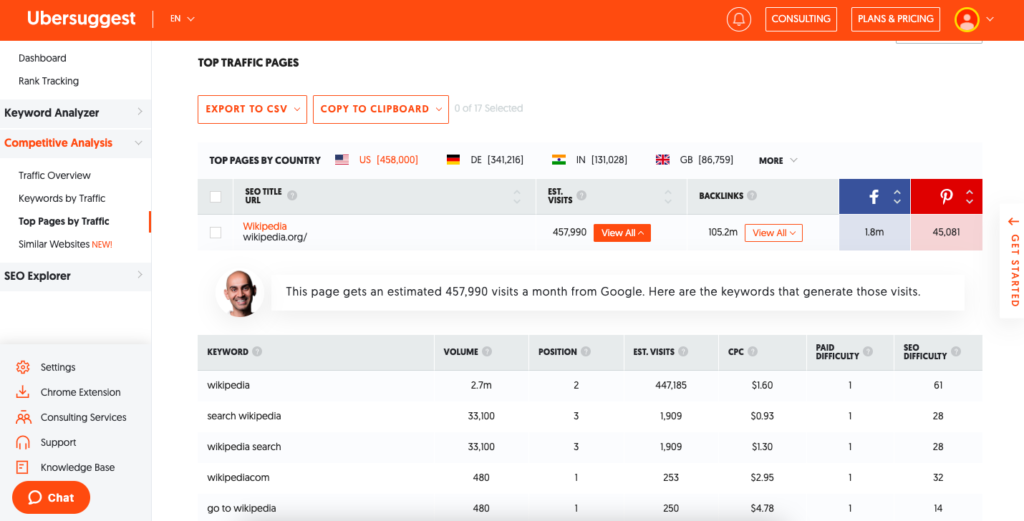The height and width of the screenshot is (521, 1024).
Task: Click the CONSULTING button
Action: pyautogui.click(x=801, y=19)
